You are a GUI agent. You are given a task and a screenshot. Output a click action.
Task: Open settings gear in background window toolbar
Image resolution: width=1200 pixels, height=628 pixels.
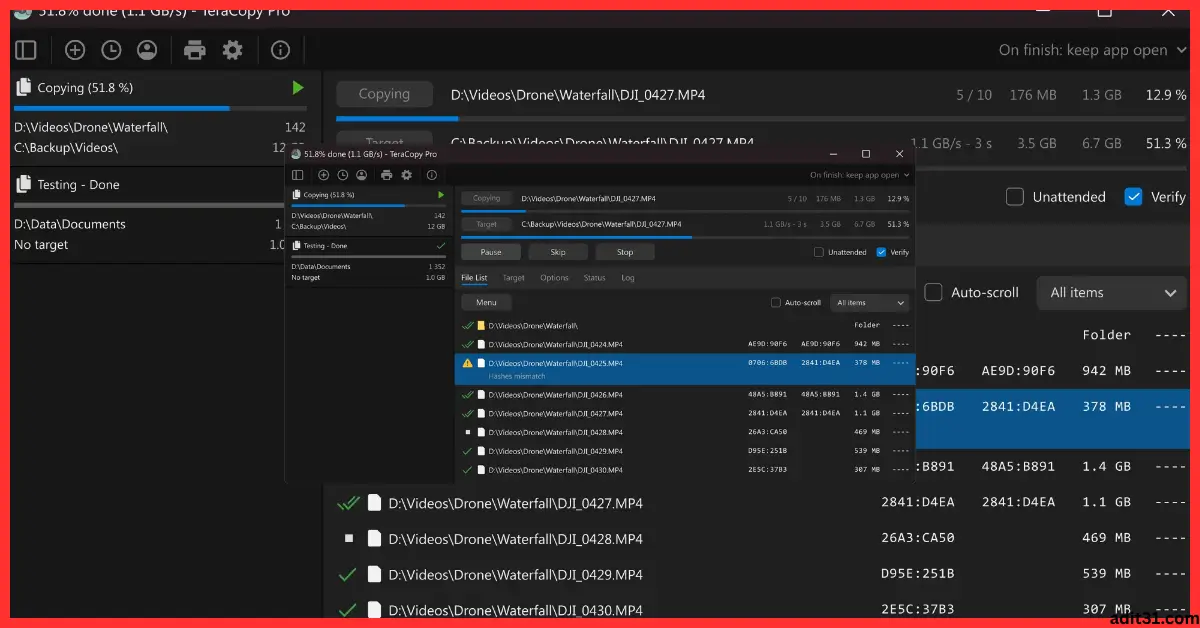tap(233, 50)
